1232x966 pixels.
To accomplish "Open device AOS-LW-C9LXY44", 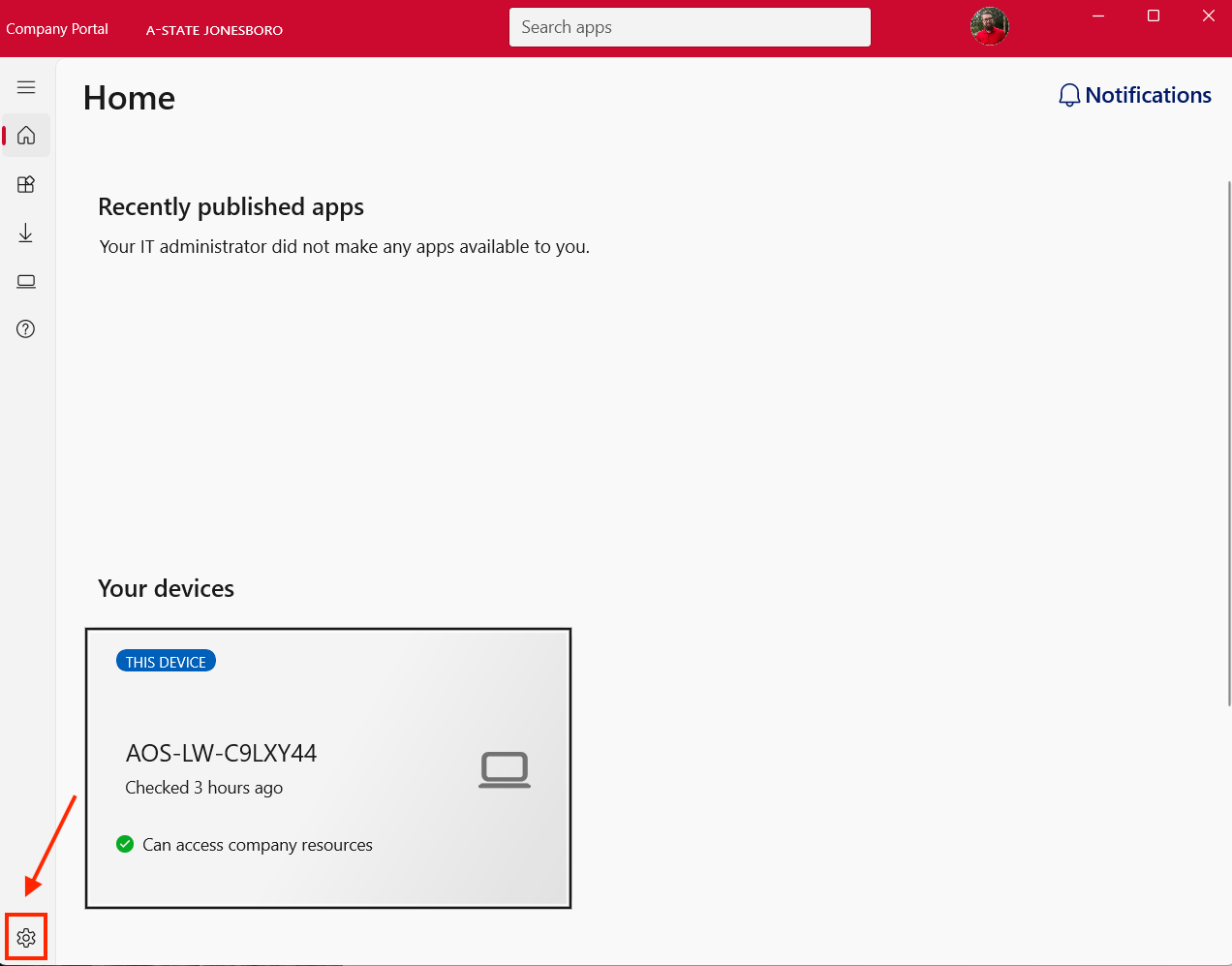I will pos(328,768).
